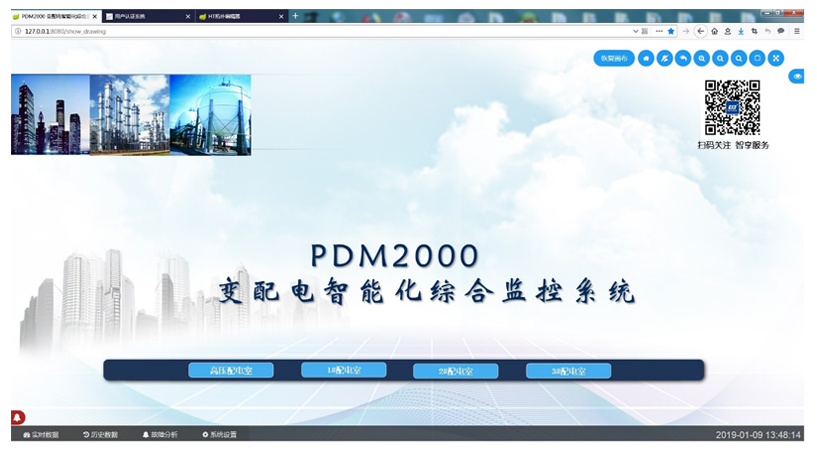Click the 2#配电室 button
Viewport: 817px width, 450px height.
(x=455, y=371)
